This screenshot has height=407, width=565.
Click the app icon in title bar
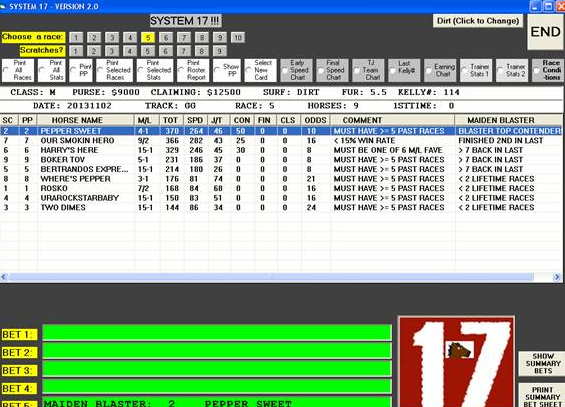(3, 6)
